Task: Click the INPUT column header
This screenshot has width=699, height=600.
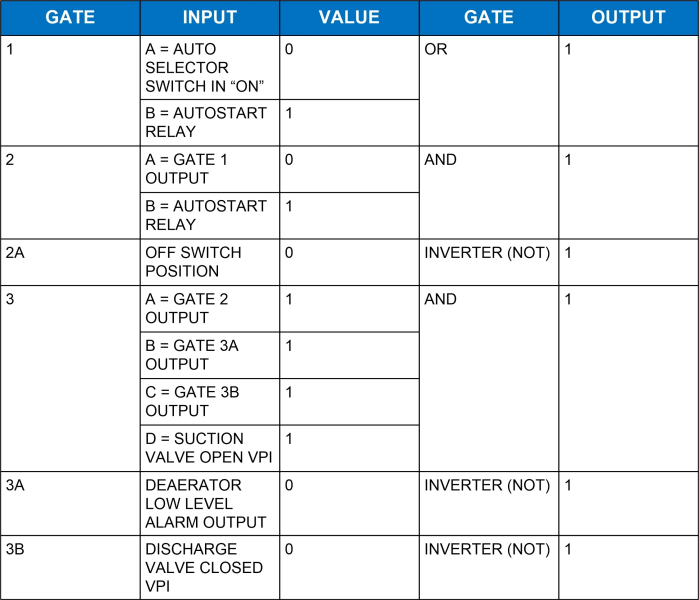Action: click(x=210, y=18)
